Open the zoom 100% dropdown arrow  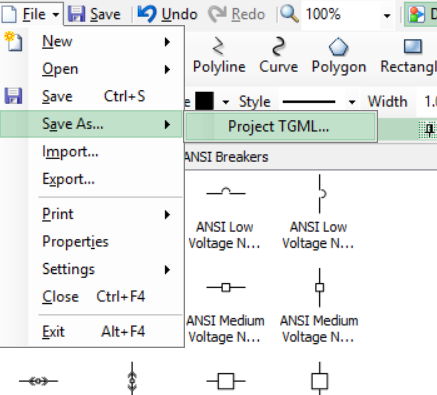point(387,15)
